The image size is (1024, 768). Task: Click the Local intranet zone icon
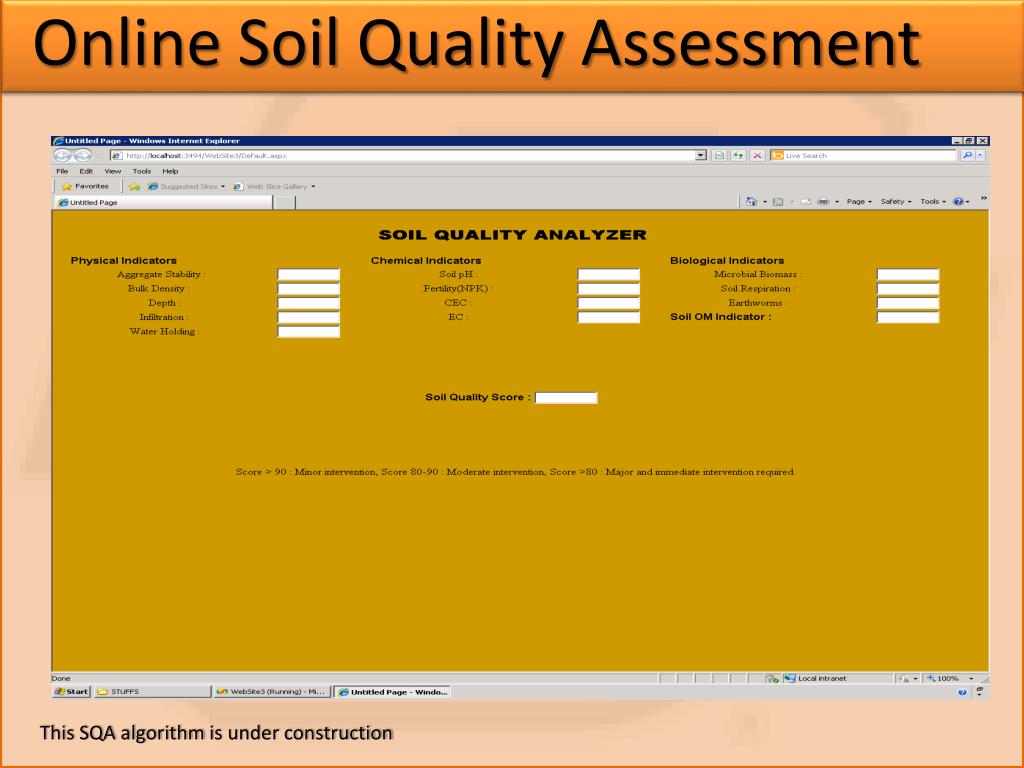click(x=790, y=679)
